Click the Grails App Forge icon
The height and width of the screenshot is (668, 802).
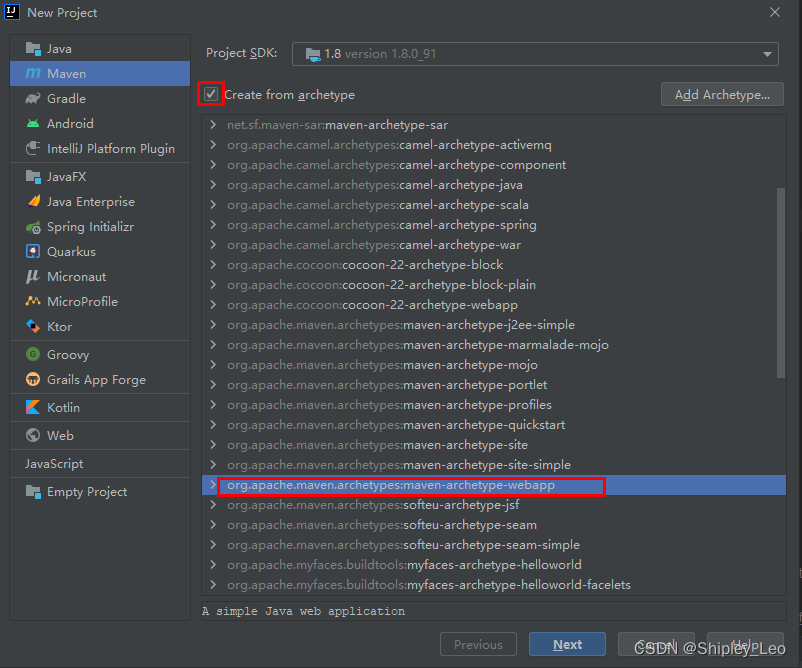coord(33,380)
